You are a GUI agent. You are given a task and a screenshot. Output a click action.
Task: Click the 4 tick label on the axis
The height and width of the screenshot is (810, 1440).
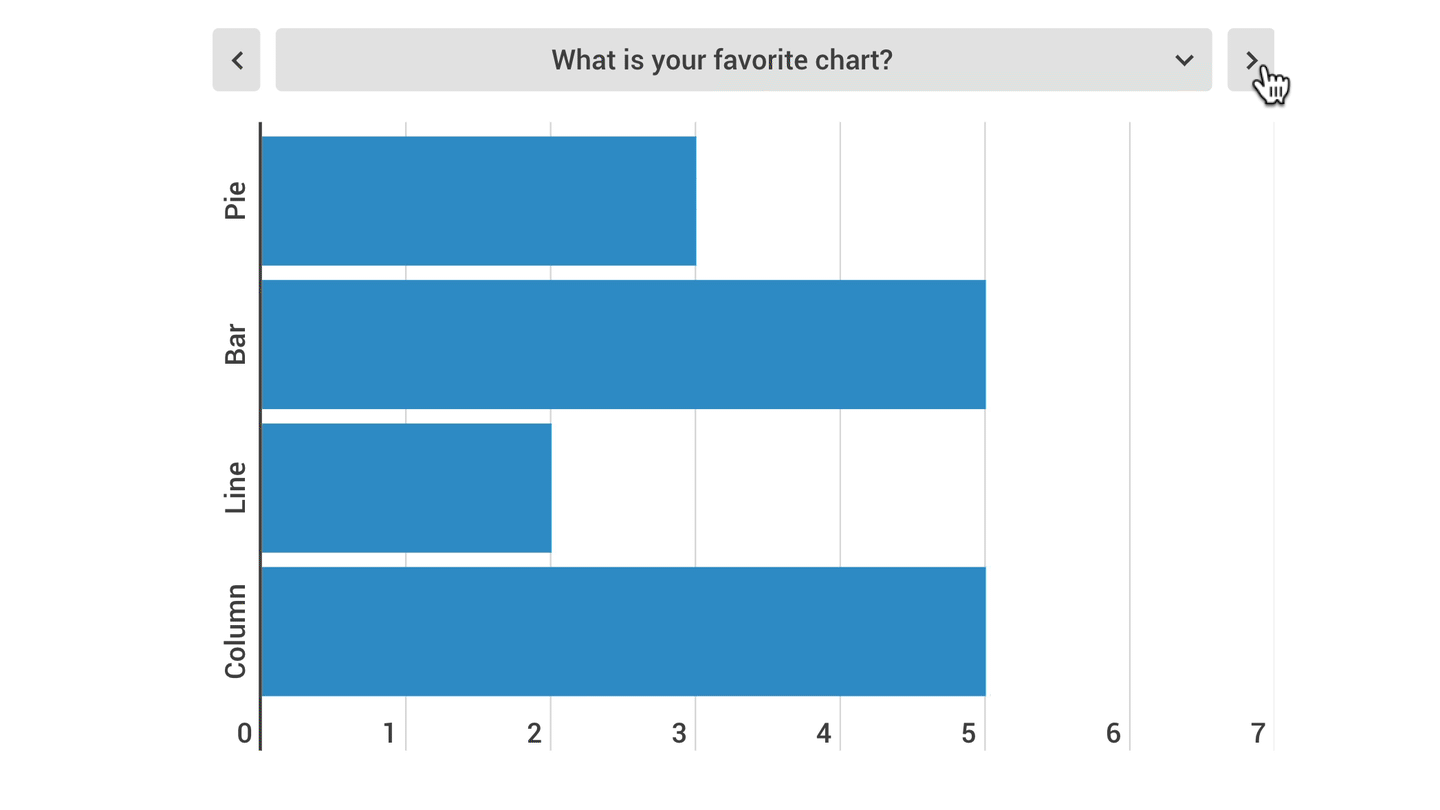coord(824,734)
